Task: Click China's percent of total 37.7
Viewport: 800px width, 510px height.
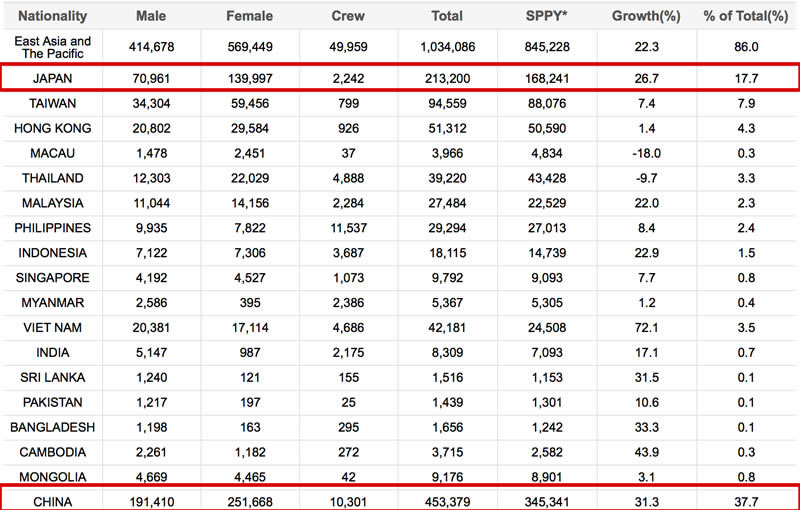Action: tap(746, 502)
